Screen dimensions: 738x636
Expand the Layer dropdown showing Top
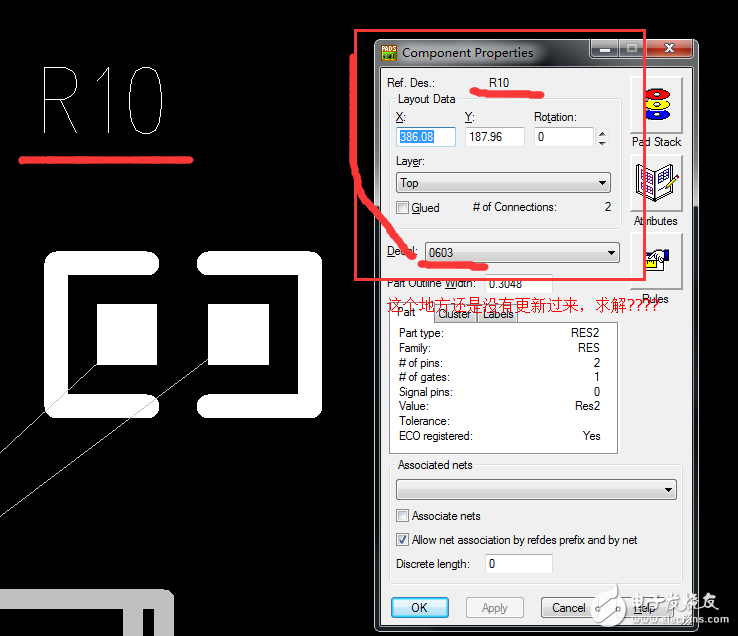point(503,183)
